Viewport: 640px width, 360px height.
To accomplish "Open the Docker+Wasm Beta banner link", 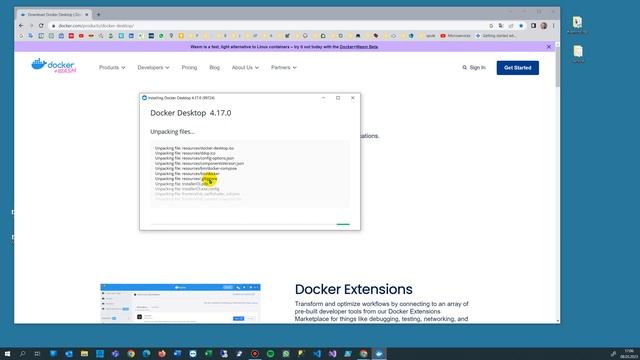I will (359, 47).
